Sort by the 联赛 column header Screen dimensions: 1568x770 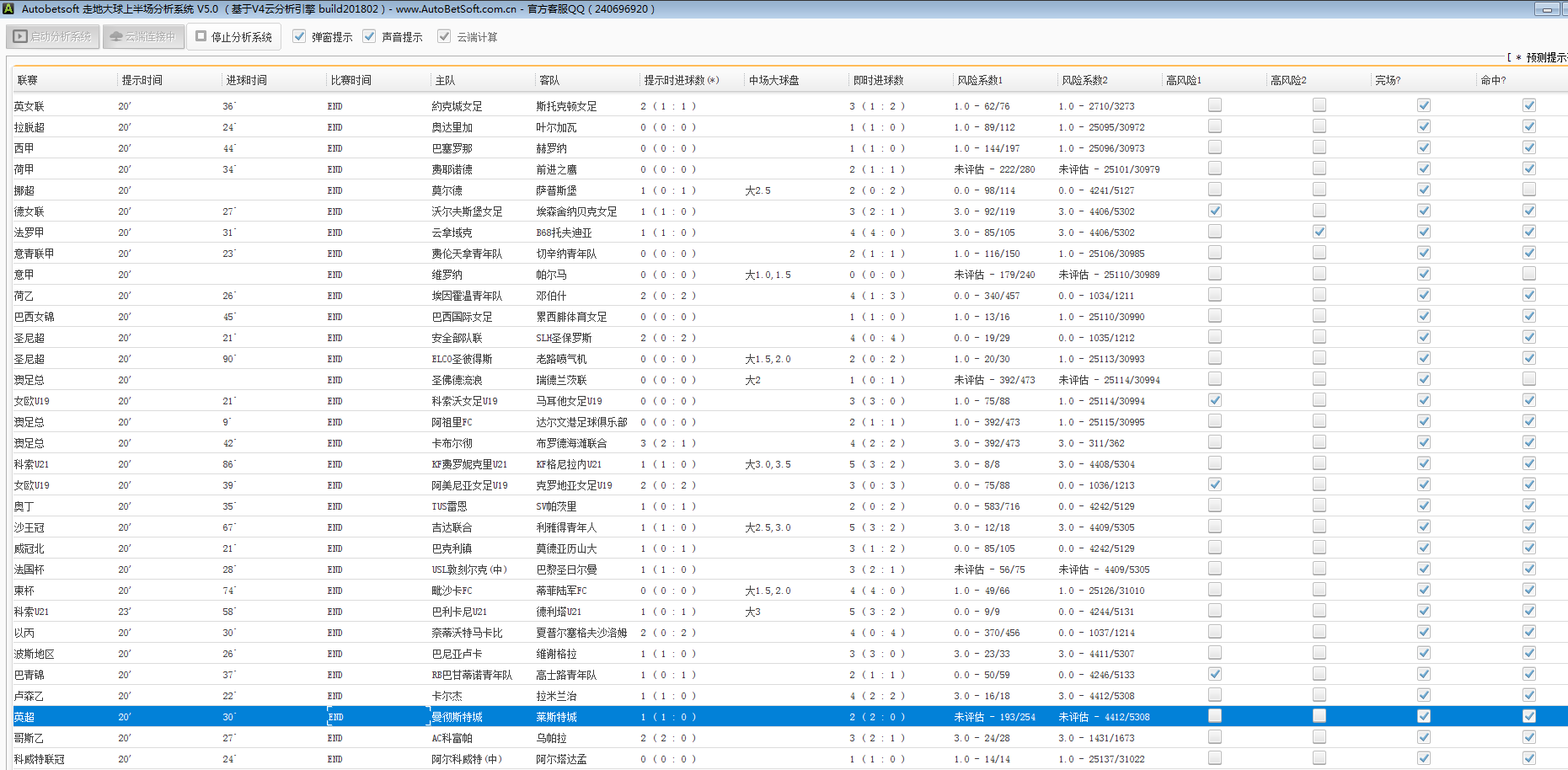28,80
